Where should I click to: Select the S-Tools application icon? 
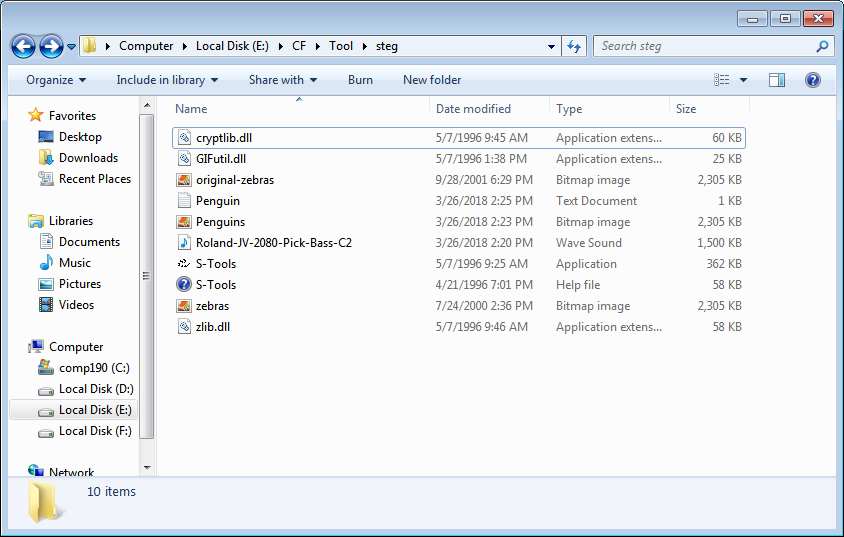click(x=183, y=264)
